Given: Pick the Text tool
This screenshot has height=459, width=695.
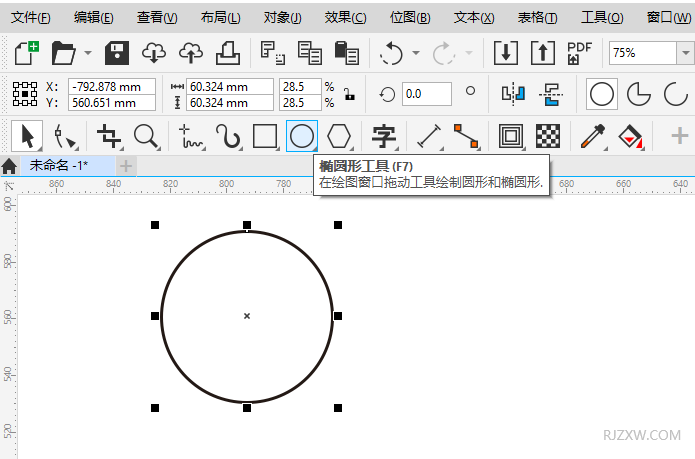Looking at the screenshot, I should [x=383, y=135].
